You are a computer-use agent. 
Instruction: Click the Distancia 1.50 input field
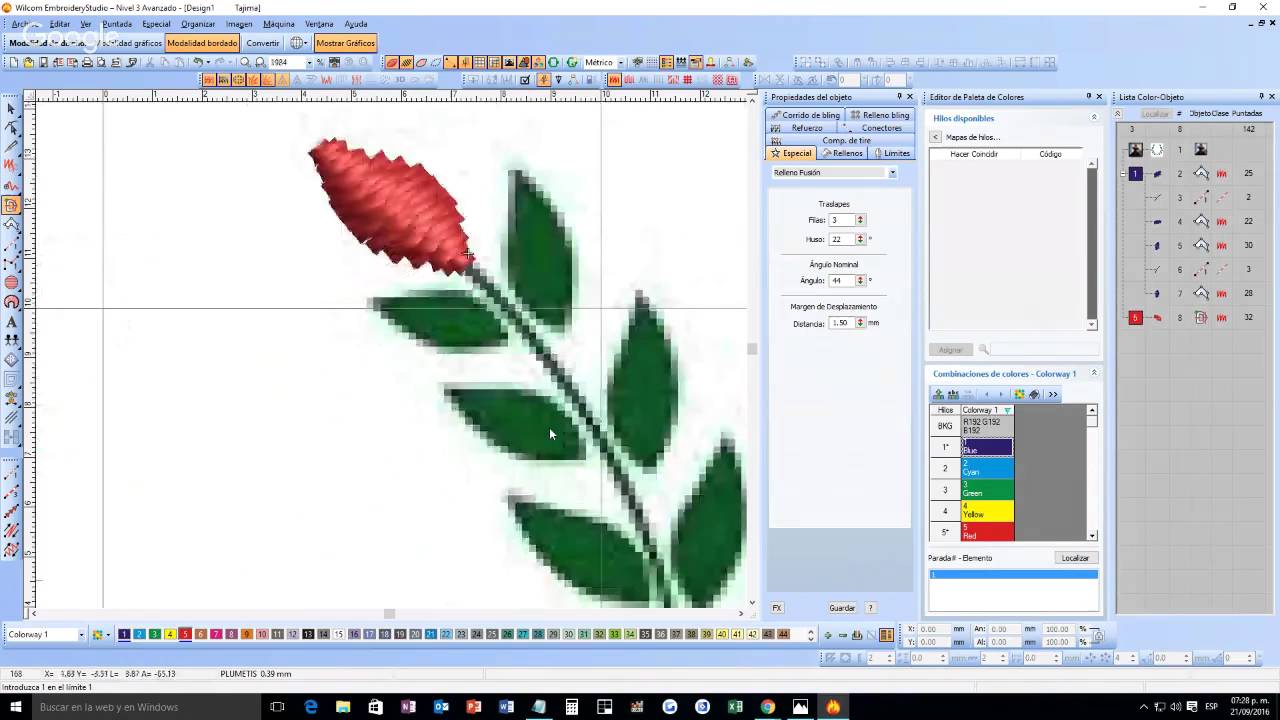(x=841, y=323)
